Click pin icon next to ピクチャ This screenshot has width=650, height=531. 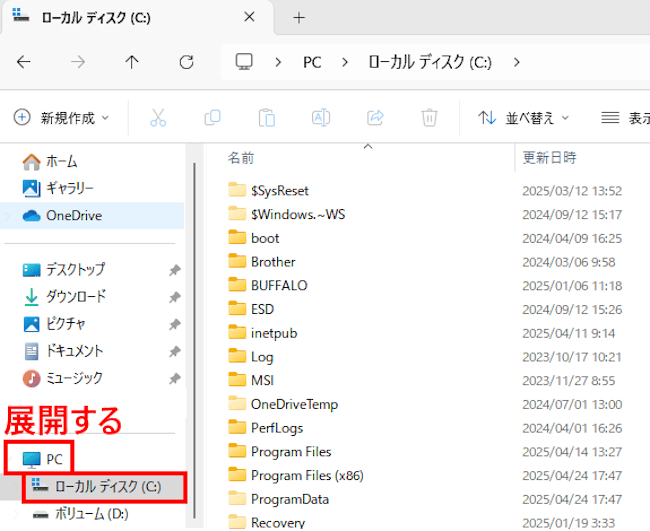pyautogui.click(x=175, y=324)
